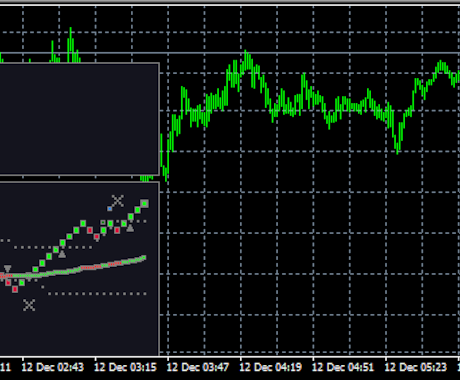Screen dimensions: 460x380
Task: Select the gray down-arrow signal marker
Action: click(x=7, y=269)
